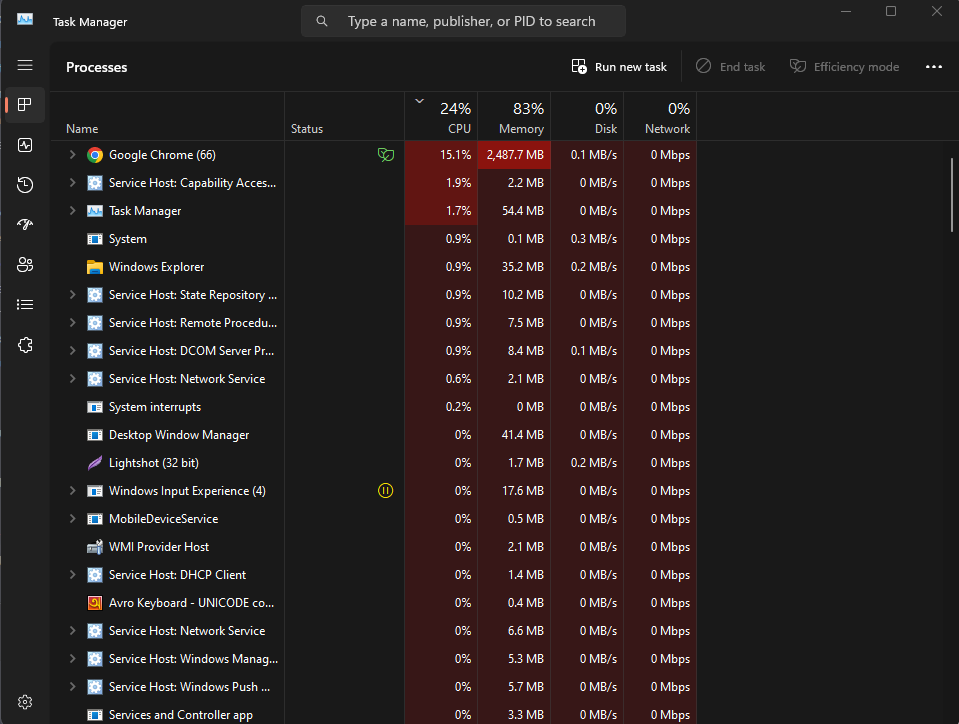Select the Processes page in sidebar

25,105
